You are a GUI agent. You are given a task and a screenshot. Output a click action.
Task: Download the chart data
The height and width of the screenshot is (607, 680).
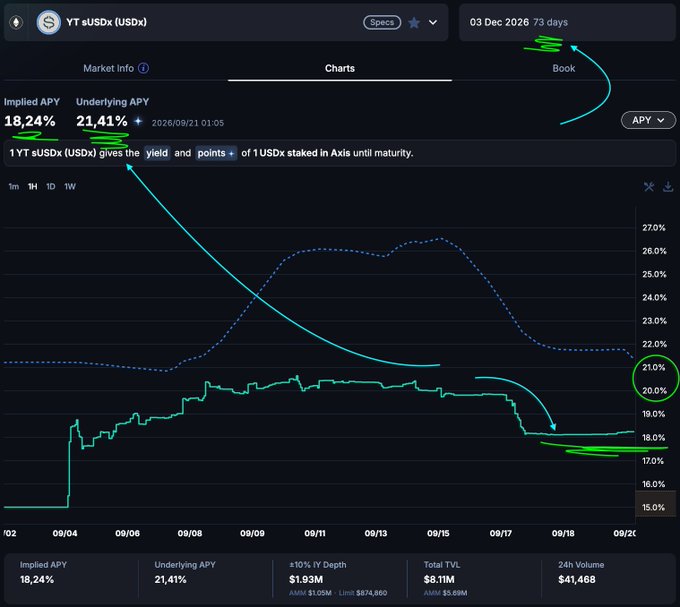tap(668, 187)
